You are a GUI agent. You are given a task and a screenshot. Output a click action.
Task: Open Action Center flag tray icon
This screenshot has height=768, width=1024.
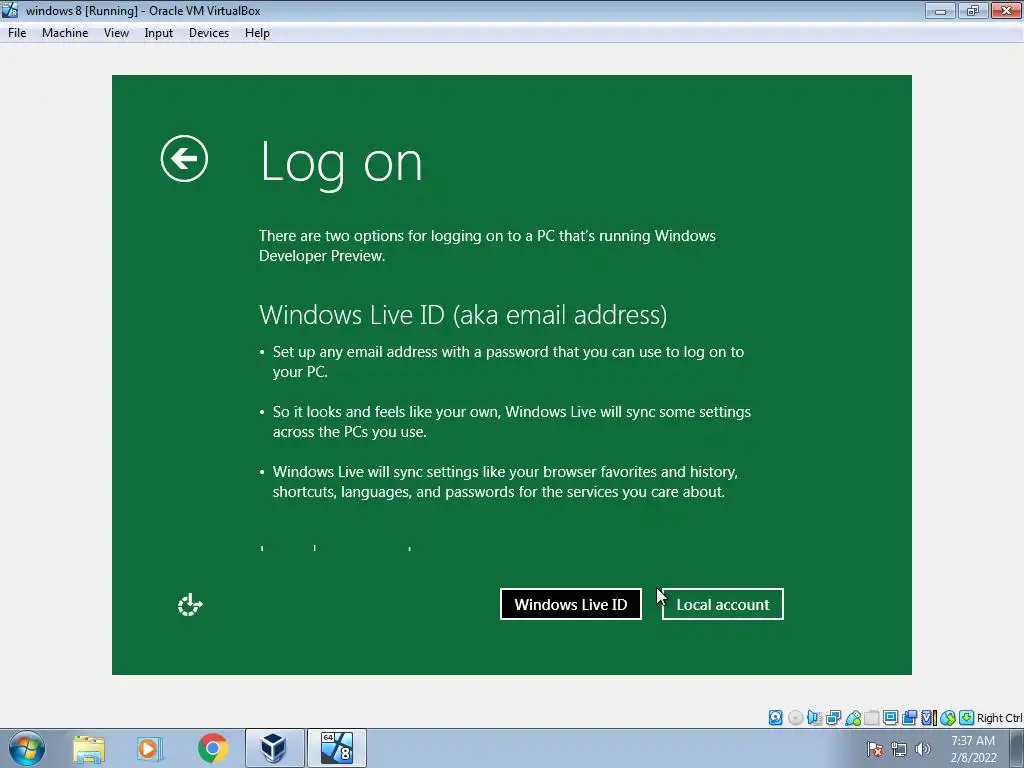pyautogui.click(x=875, y=749)
